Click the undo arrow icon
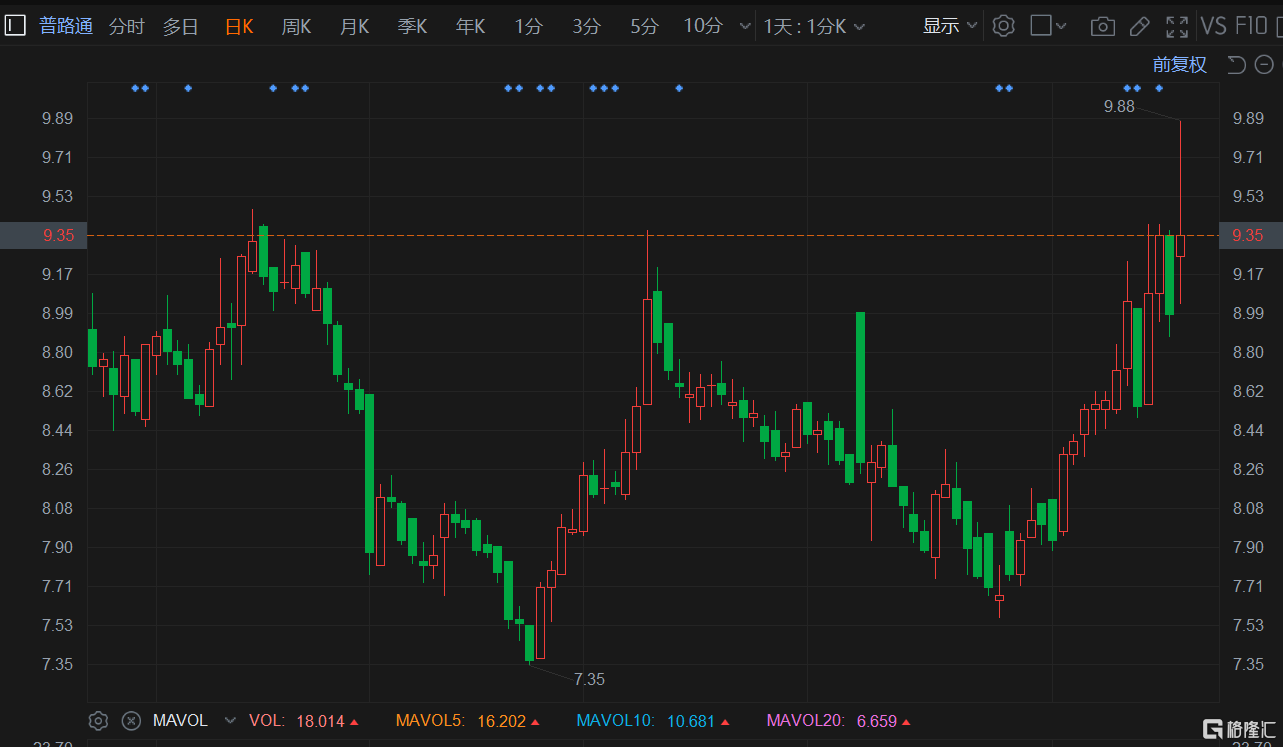1283x747 pixels. click(x=1236, y=65)
